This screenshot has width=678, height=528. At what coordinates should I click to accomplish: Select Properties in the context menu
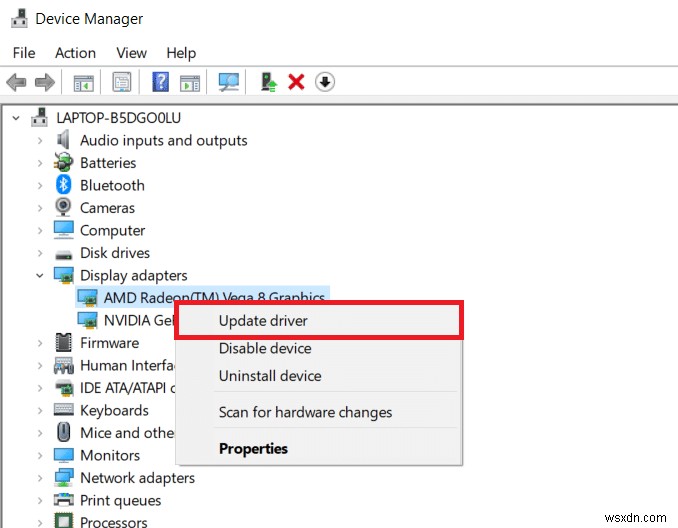253,449
